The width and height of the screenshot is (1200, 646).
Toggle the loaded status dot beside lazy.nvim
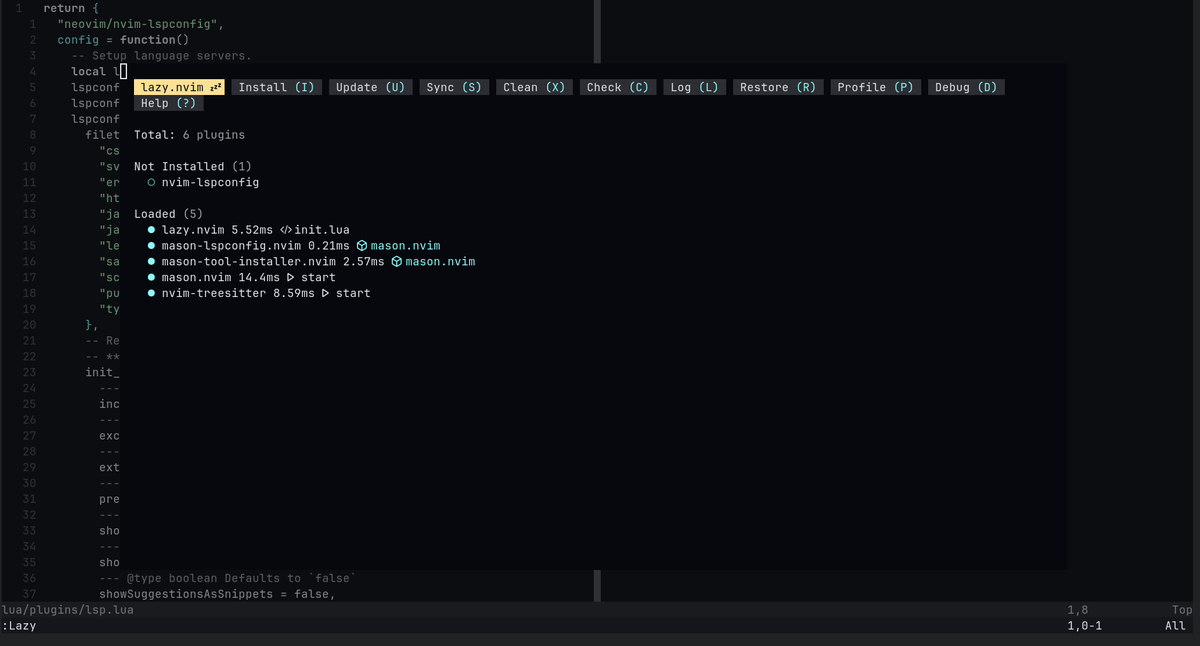tap(150, 229)
